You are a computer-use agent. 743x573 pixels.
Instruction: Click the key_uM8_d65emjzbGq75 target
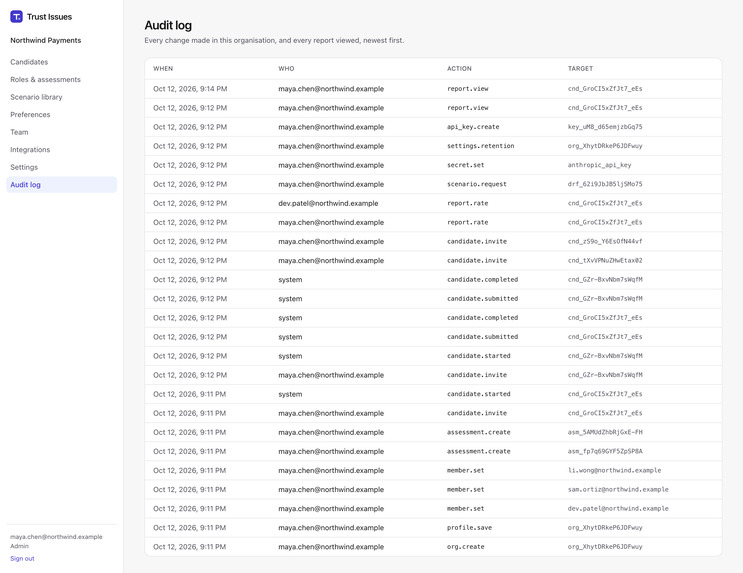click(605, 127)
